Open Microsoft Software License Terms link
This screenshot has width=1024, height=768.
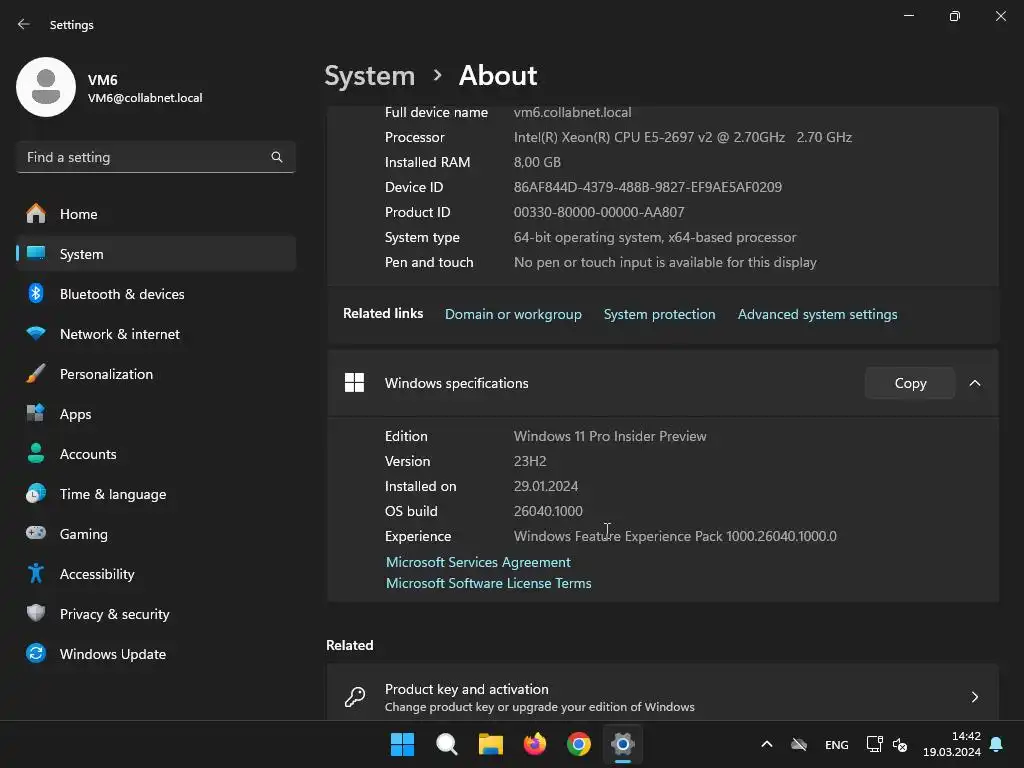(x=488, y=583)
